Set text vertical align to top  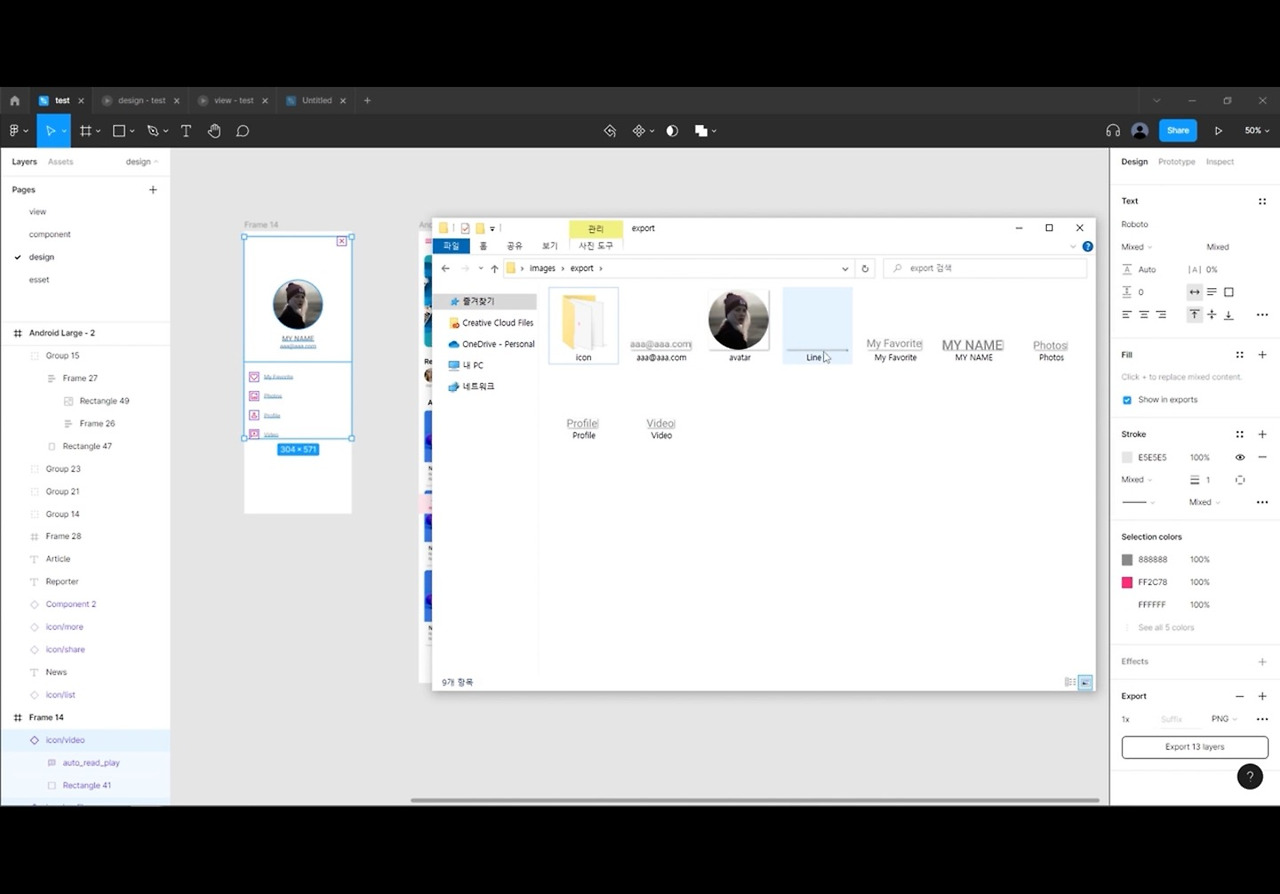click(x=1194, y=315)
